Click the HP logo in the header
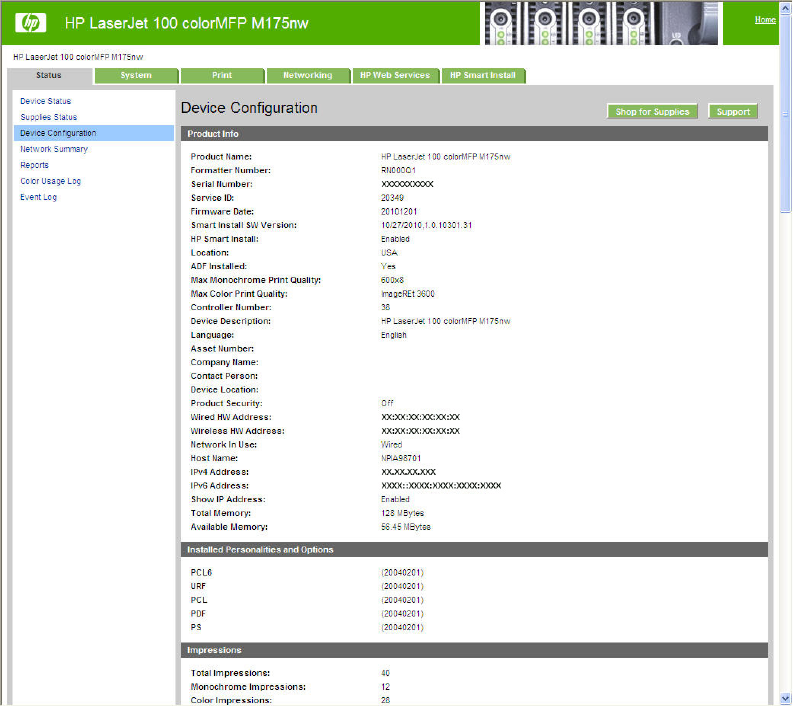 [x=30, y=23]
